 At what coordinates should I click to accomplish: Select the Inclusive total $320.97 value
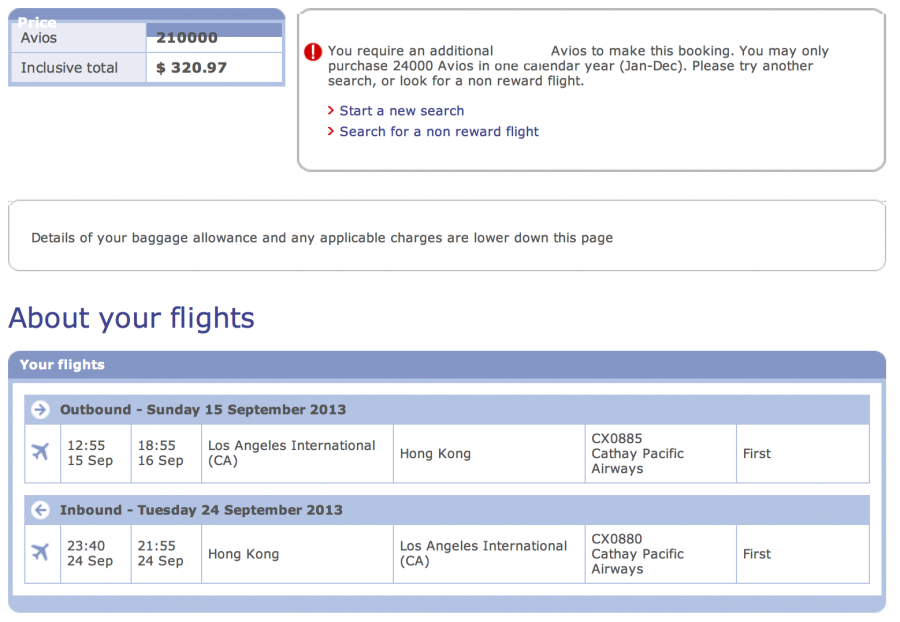(192, 68)
